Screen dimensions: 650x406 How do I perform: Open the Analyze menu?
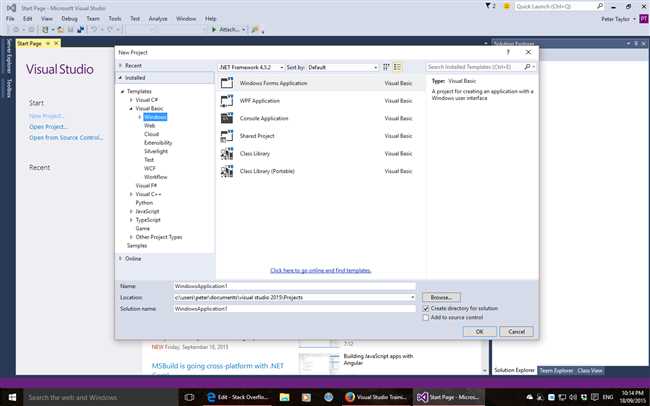157,18
